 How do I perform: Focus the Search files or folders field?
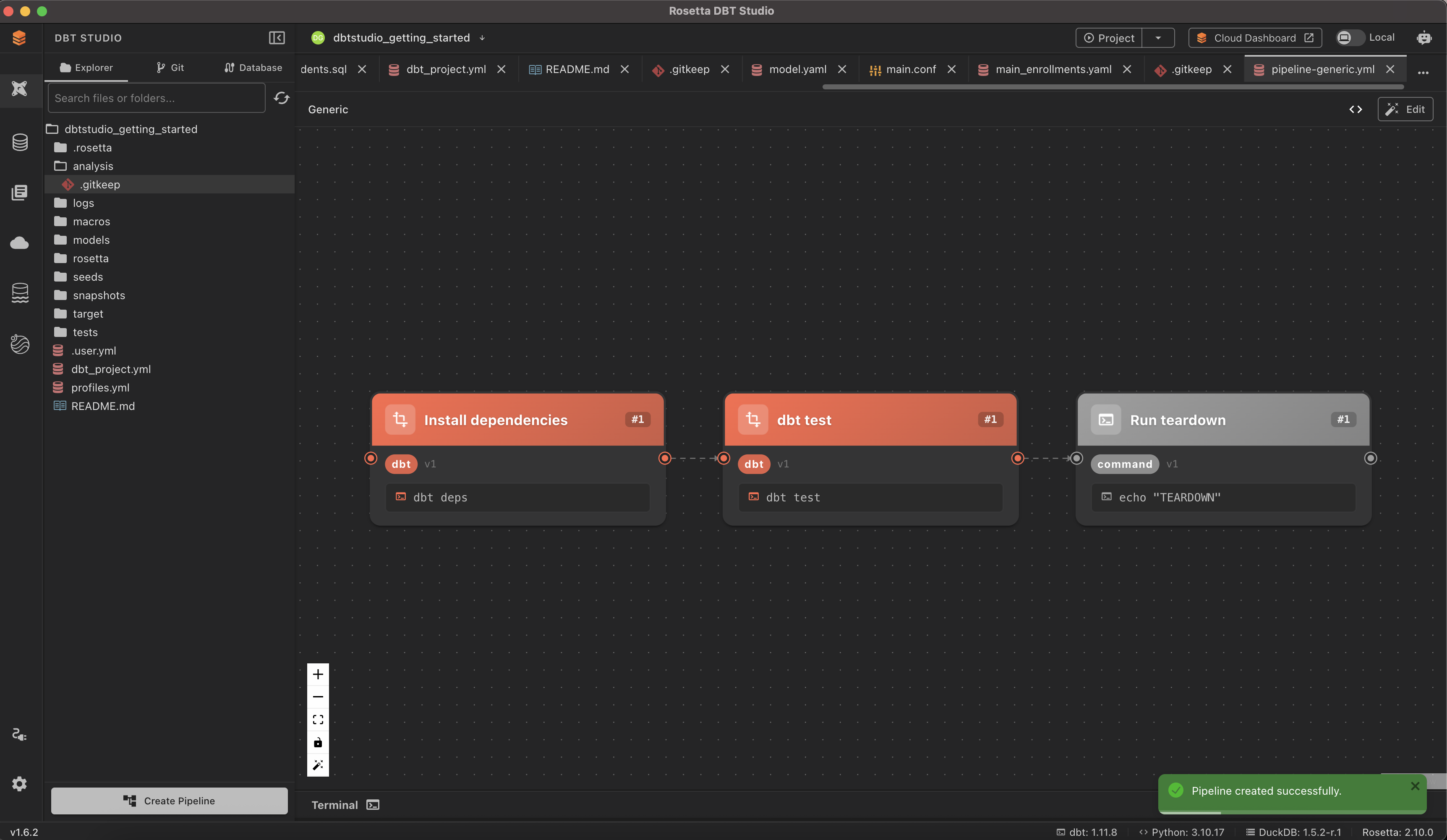click(156, 98)
